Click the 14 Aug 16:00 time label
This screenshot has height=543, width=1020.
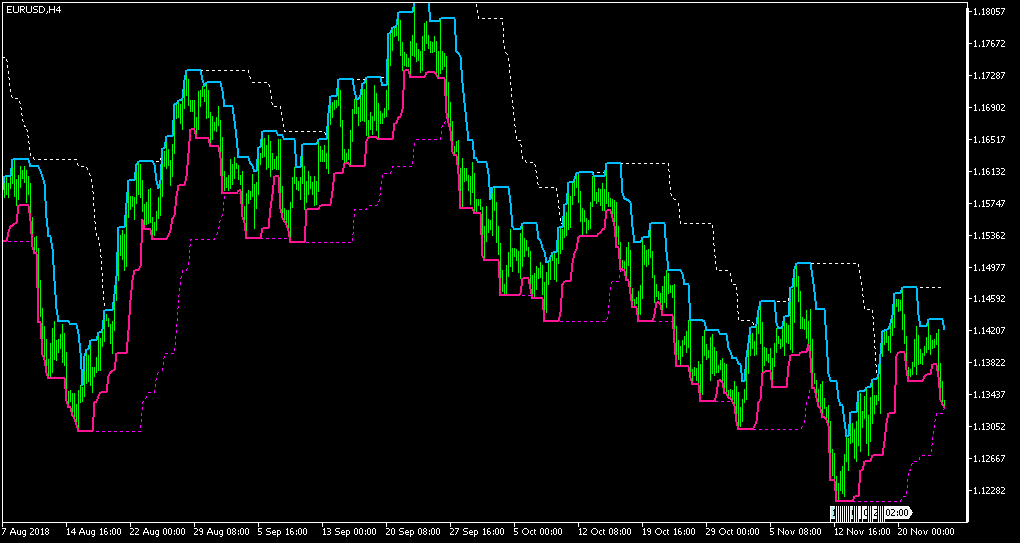pyautogui.click(x=94, y=531)
